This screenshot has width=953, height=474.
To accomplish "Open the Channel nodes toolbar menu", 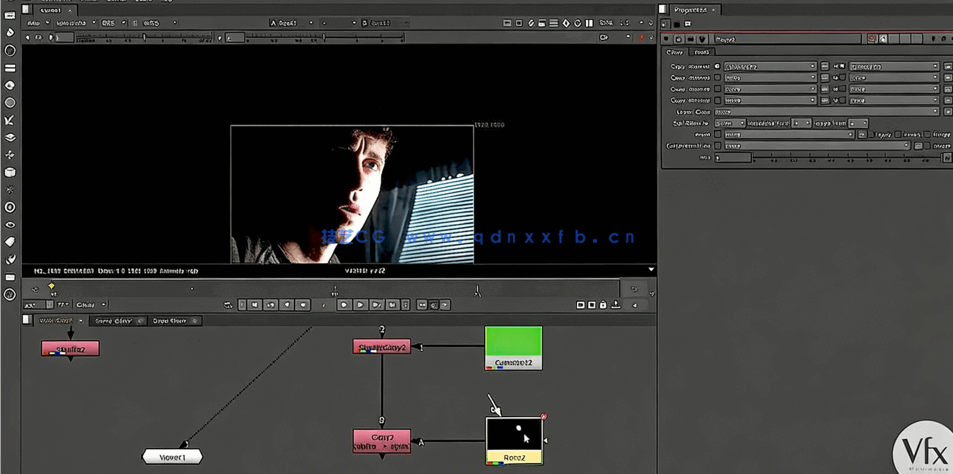I will pyautogui.click(x=10, y=68).
